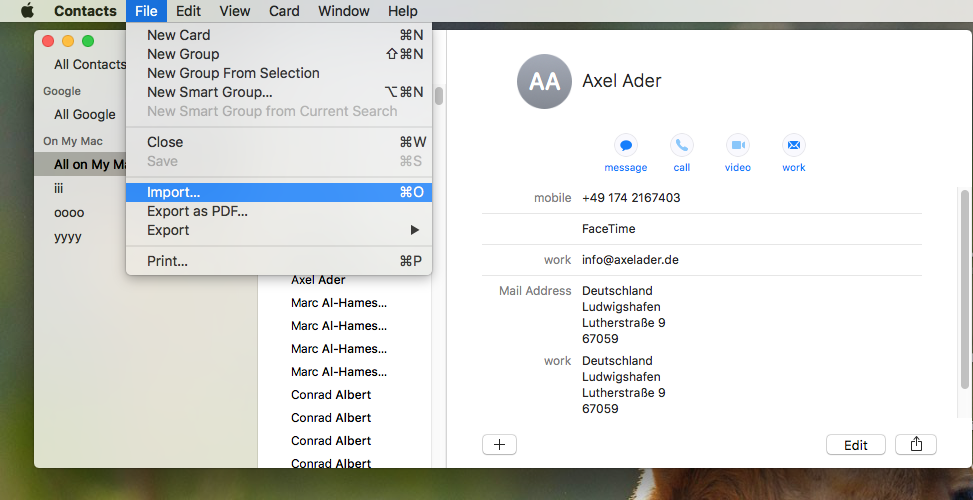
Task: Select All Google group
Action: pos(84,115)
